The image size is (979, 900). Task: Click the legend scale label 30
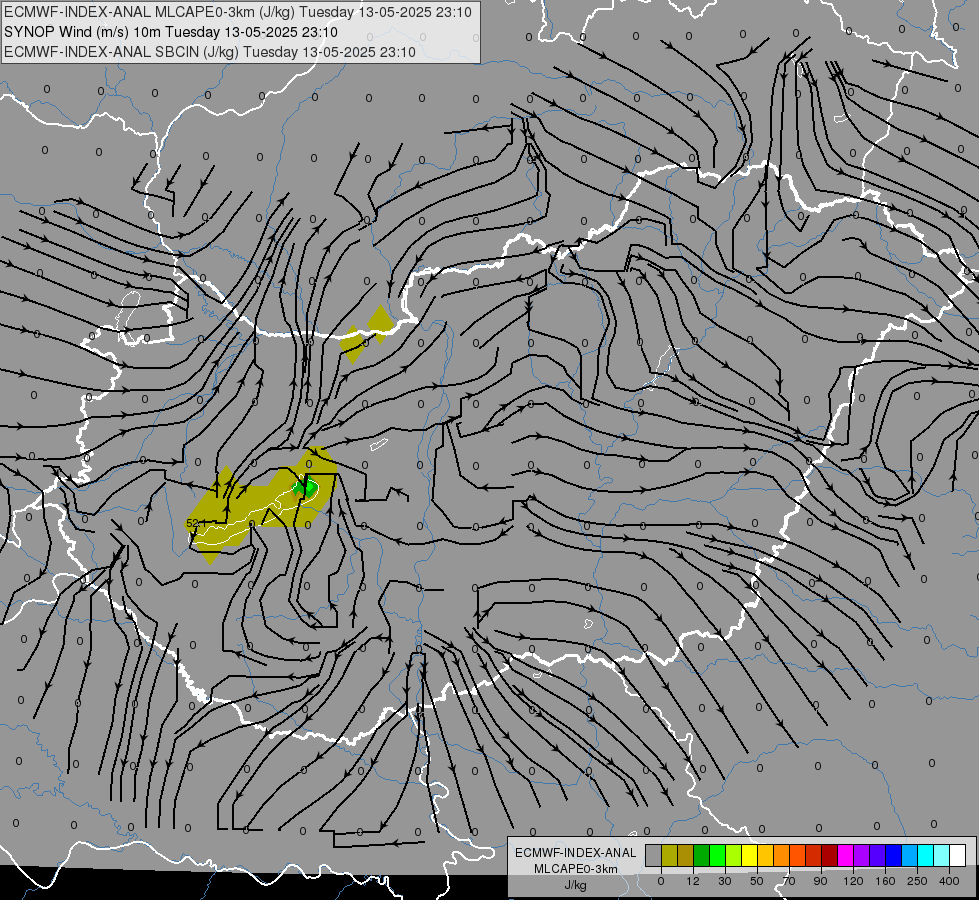click(x=725, y=881)
